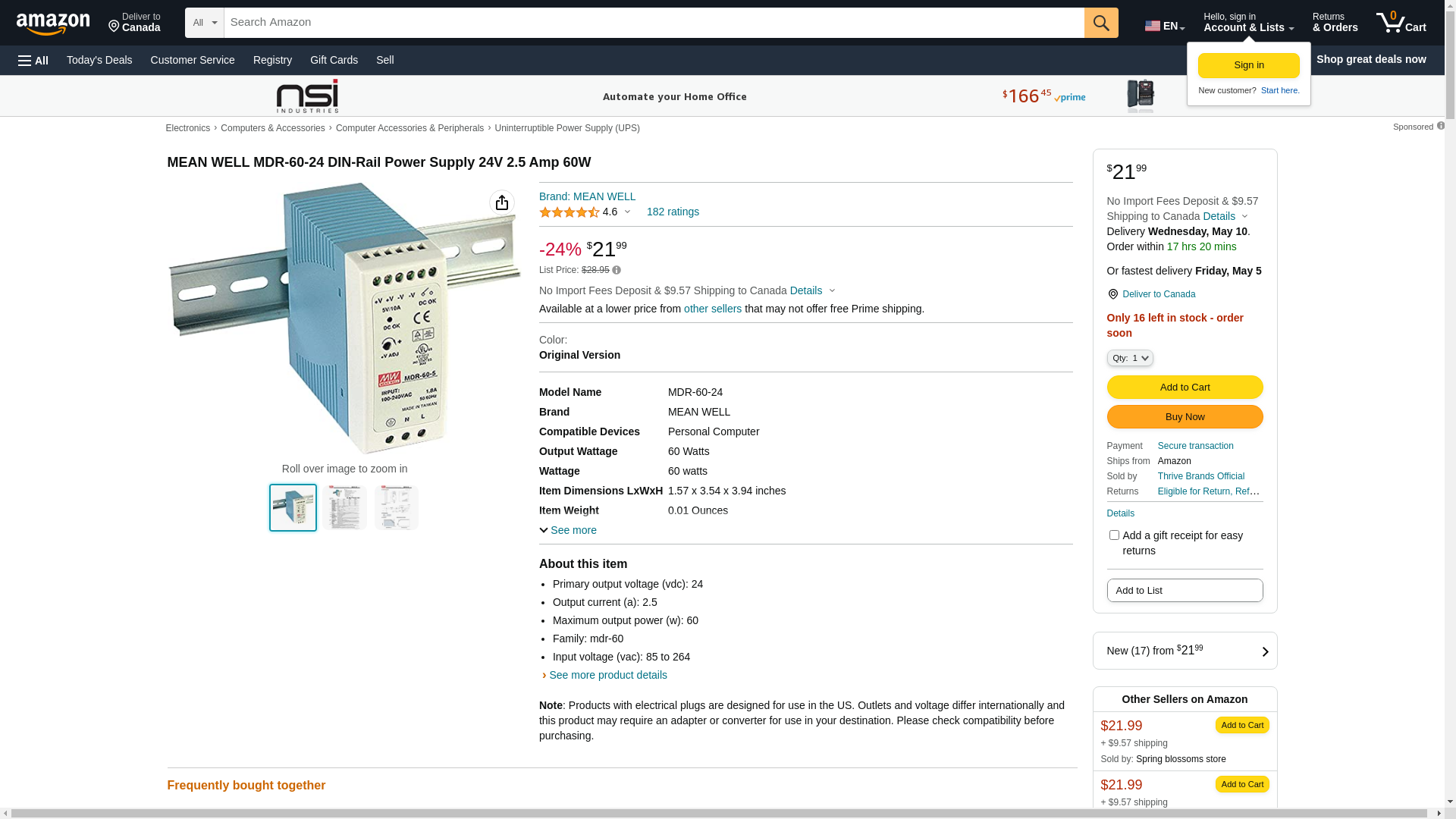1456x819 pixels.
Task: Open the shopping cart
Action: pos(1401,23)
